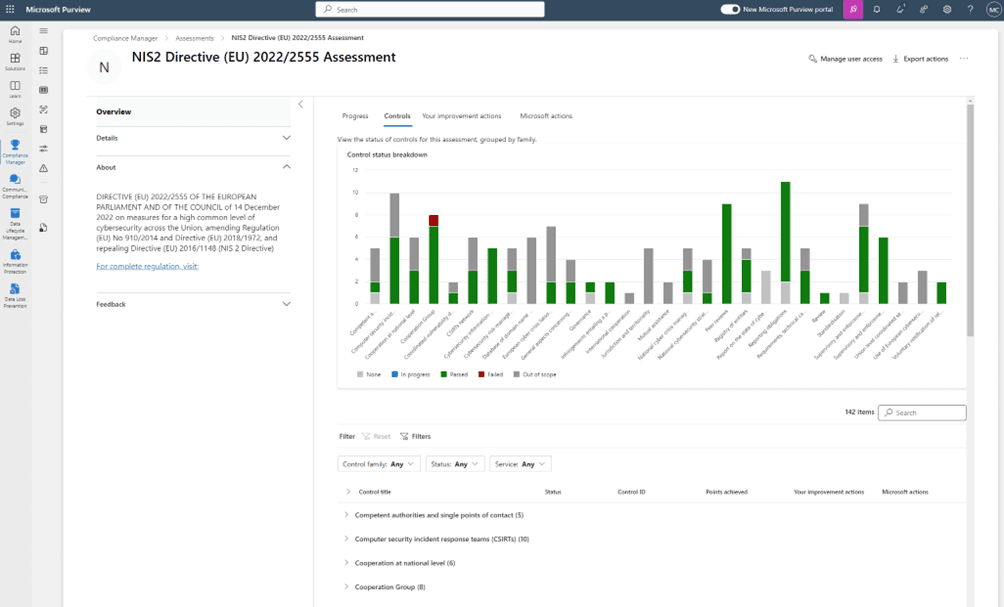Open the feedback icon with badge in the header
Screen dimensions: 1004x607
(x=900, y=10)
